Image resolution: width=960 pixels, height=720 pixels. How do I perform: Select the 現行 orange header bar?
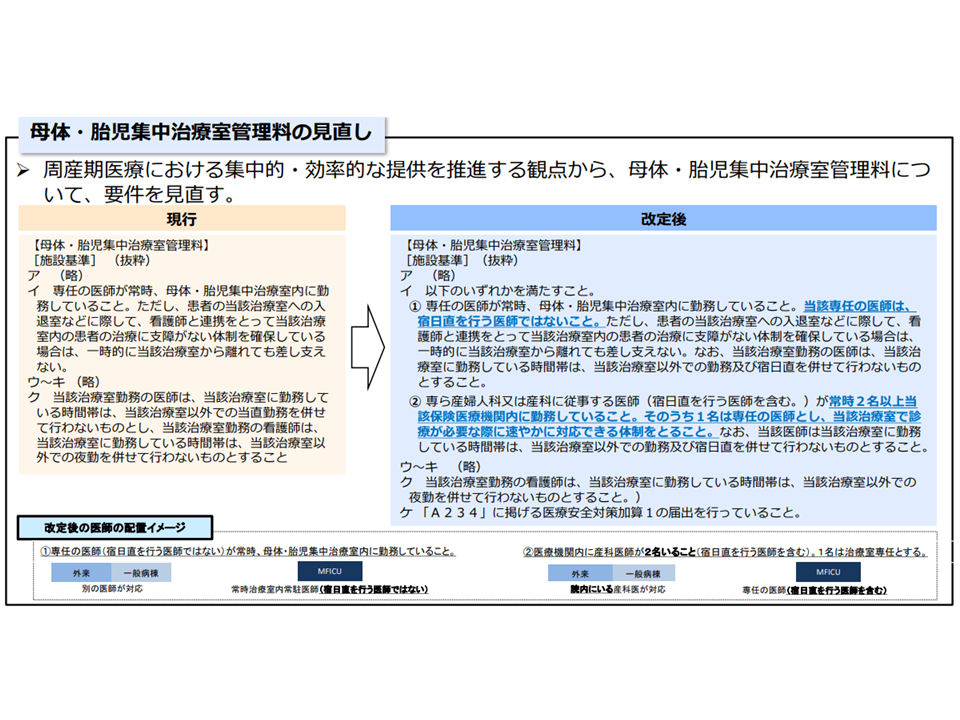[x=182, y=218]
